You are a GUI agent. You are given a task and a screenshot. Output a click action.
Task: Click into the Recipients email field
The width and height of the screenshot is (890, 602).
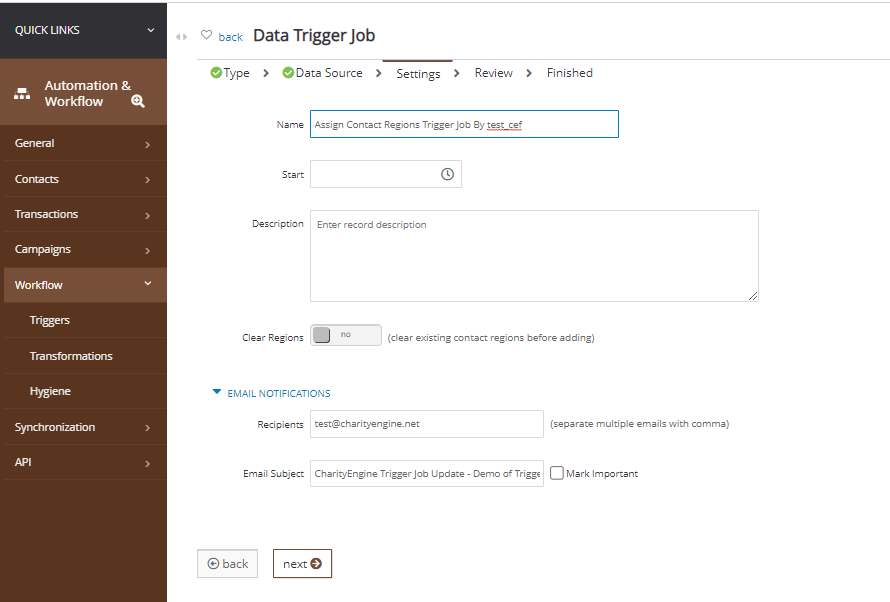(x=427, y=424)
